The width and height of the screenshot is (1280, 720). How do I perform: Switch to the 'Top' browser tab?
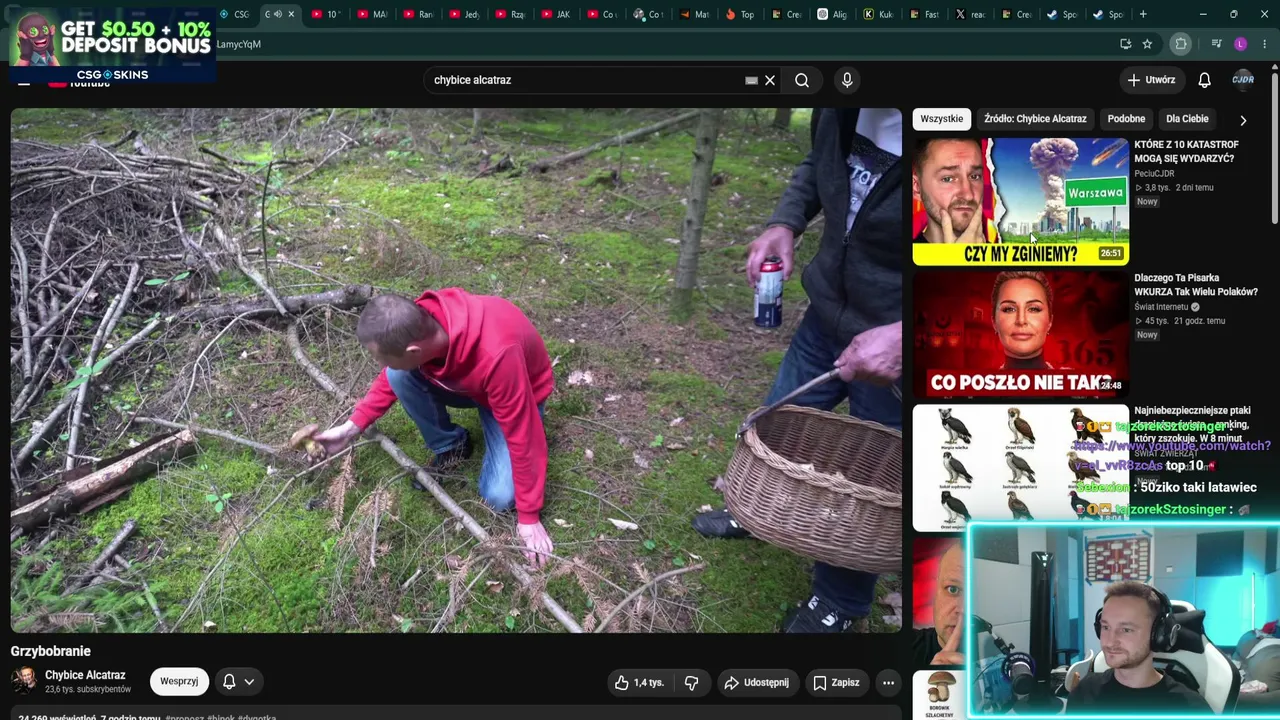[x=739, y=14]
